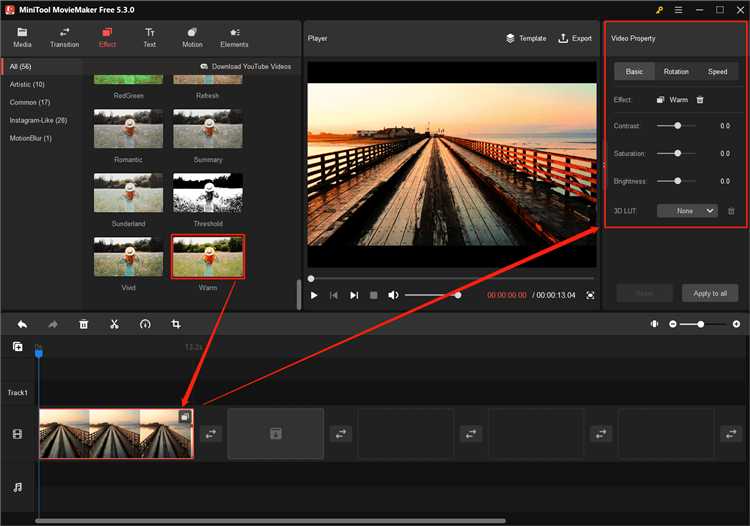Select Artistic (10) effect category
Image resolution: width=750 pixels, height=526 pixels.
(27, 84)
